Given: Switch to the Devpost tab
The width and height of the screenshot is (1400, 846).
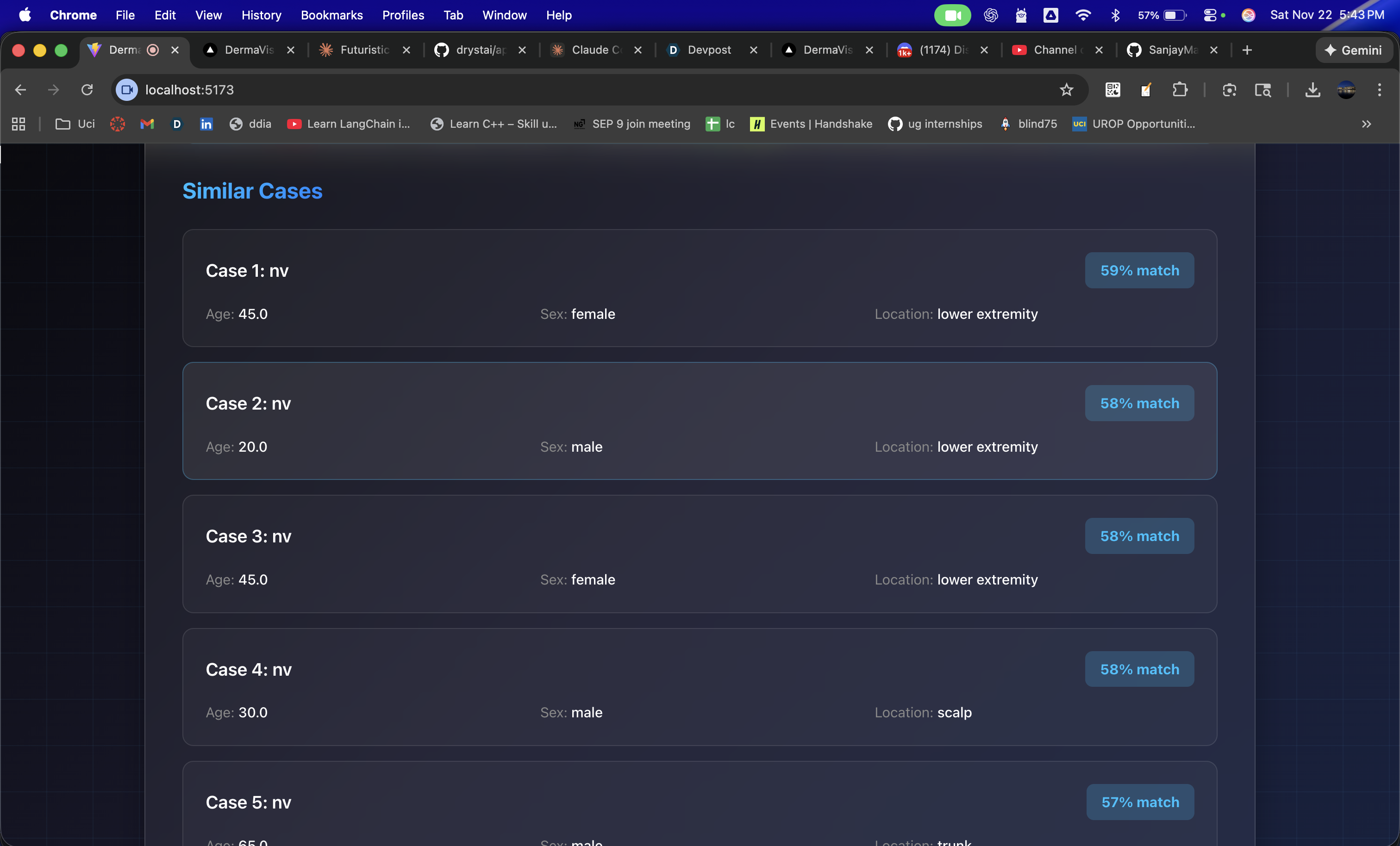Looking at the screenshot, I should coord(708,50).
